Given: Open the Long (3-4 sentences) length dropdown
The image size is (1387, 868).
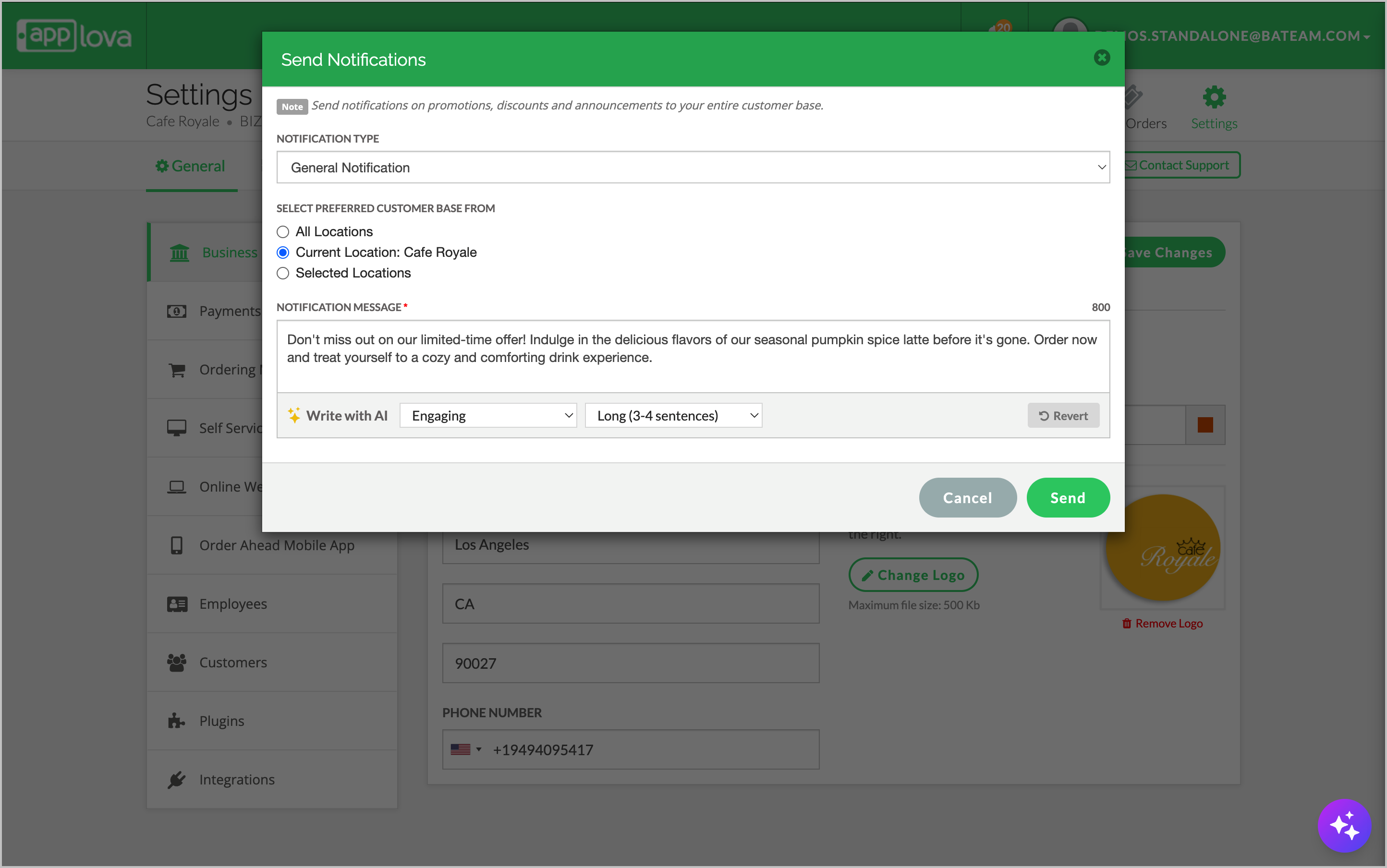Looking at the screenshot, I should pos(673,416).
